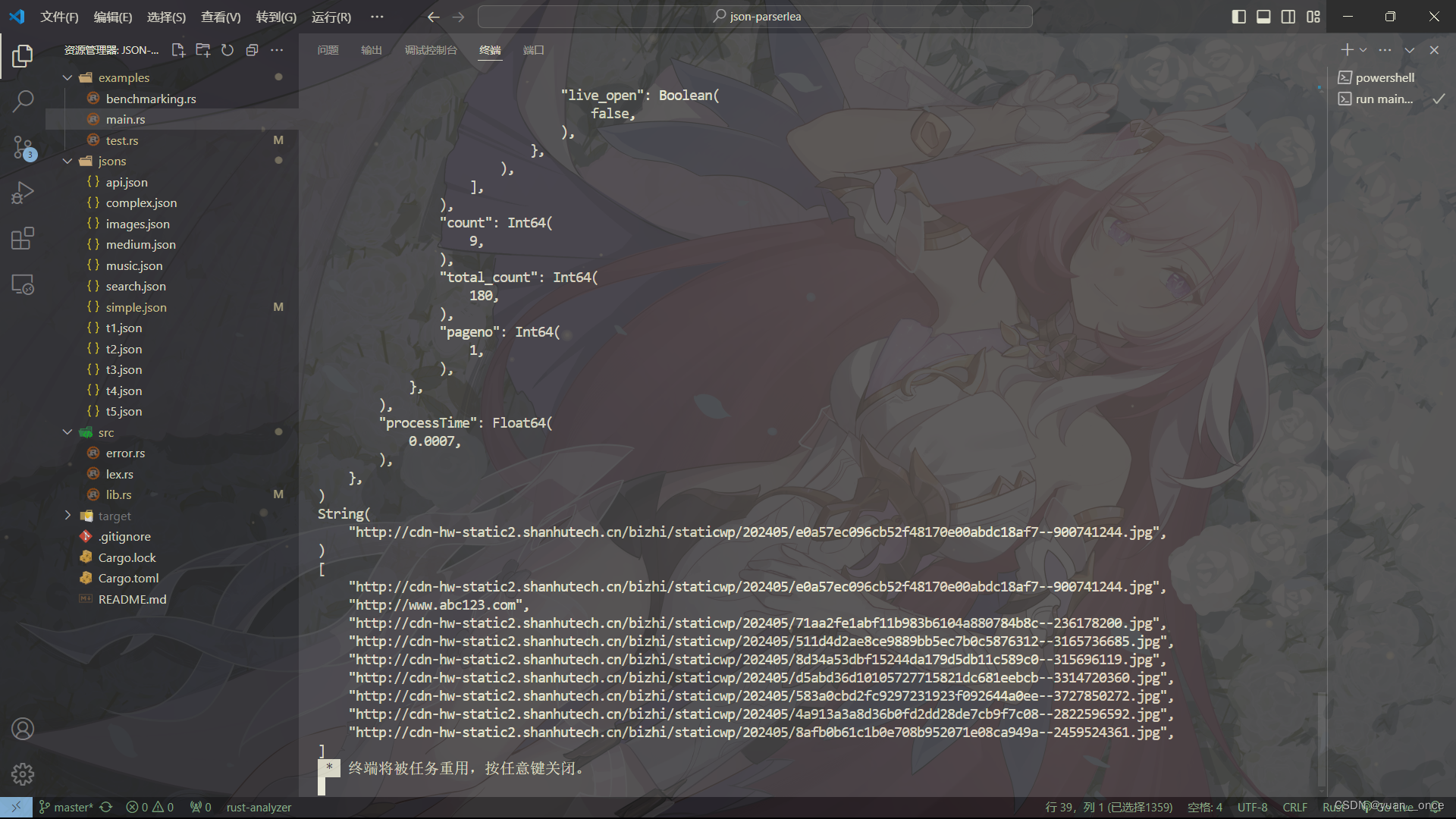Image resolution: width=1456 pixels, height=819 pixels.
Task: Switch to the 端口 panel tab
Action: 534,50
